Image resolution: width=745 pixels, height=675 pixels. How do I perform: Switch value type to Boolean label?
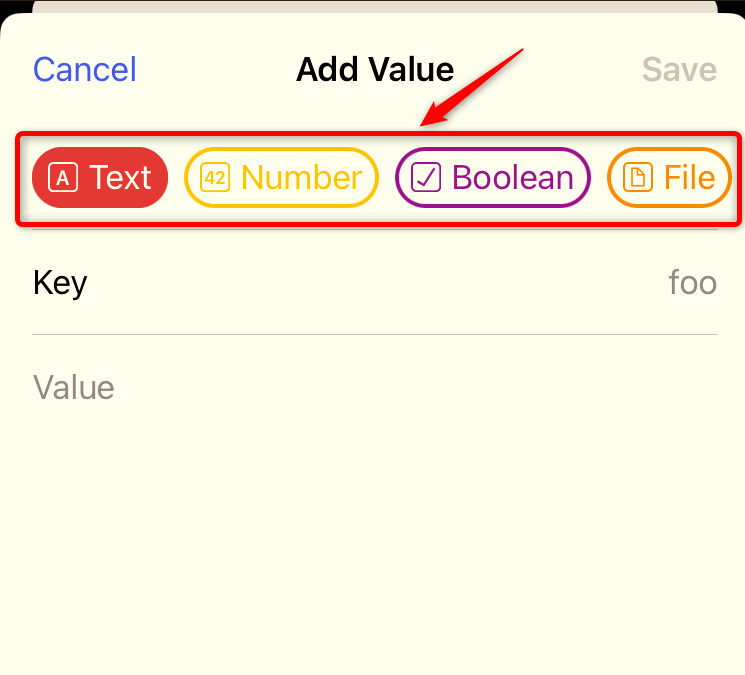(512, 178)
